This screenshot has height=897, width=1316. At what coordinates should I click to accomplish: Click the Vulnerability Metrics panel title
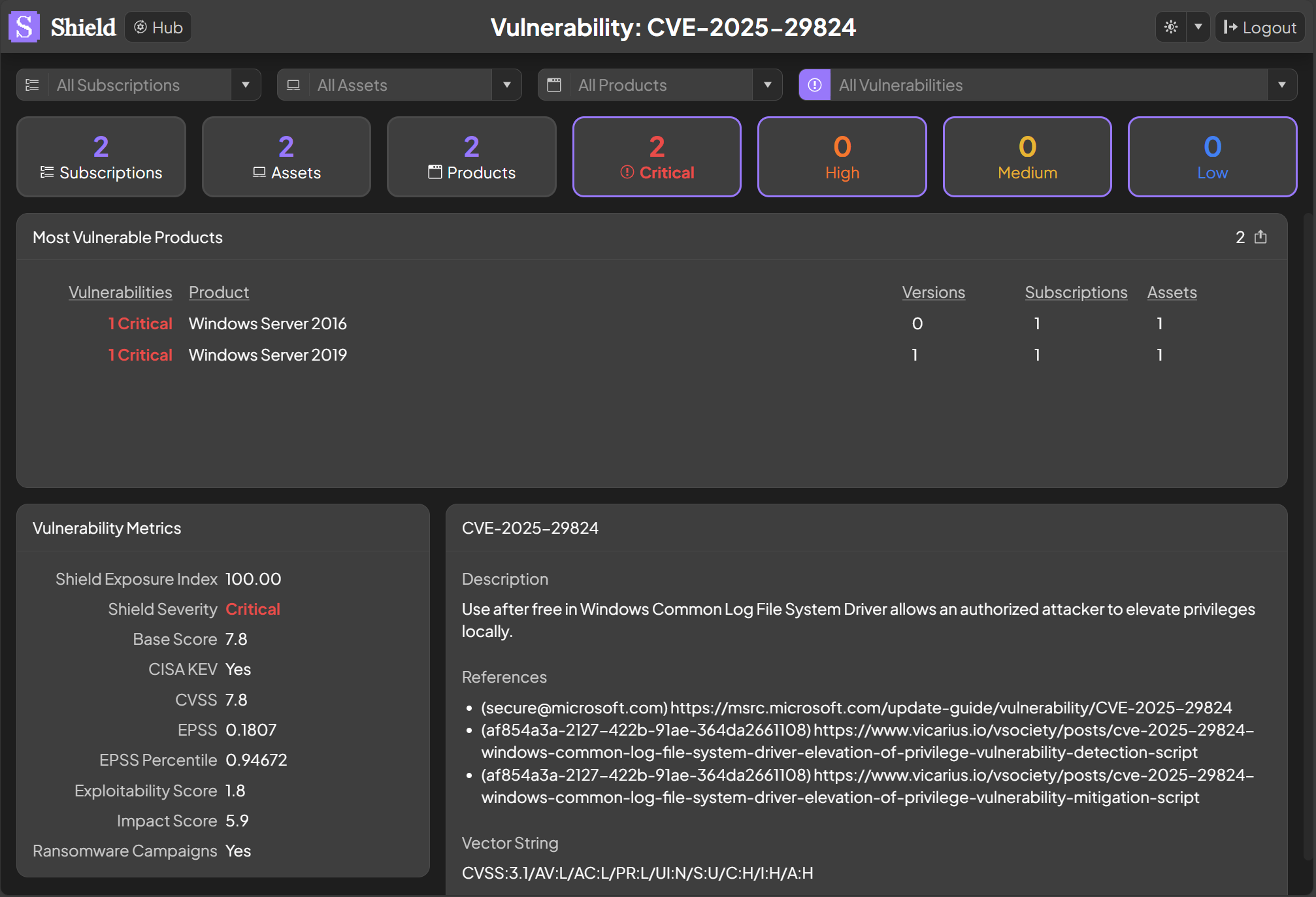[x=107, y=528]
